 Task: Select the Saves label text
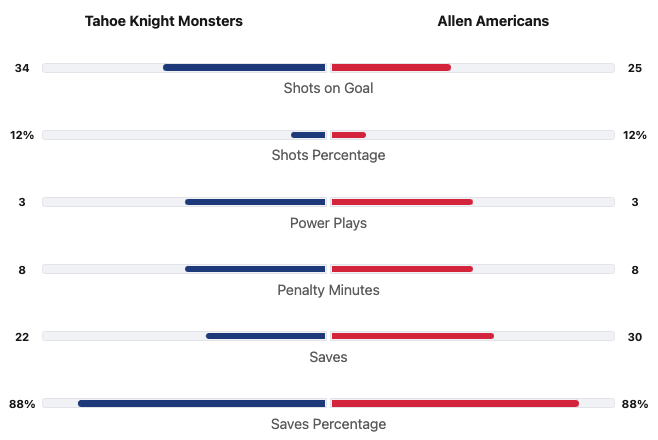328,357
